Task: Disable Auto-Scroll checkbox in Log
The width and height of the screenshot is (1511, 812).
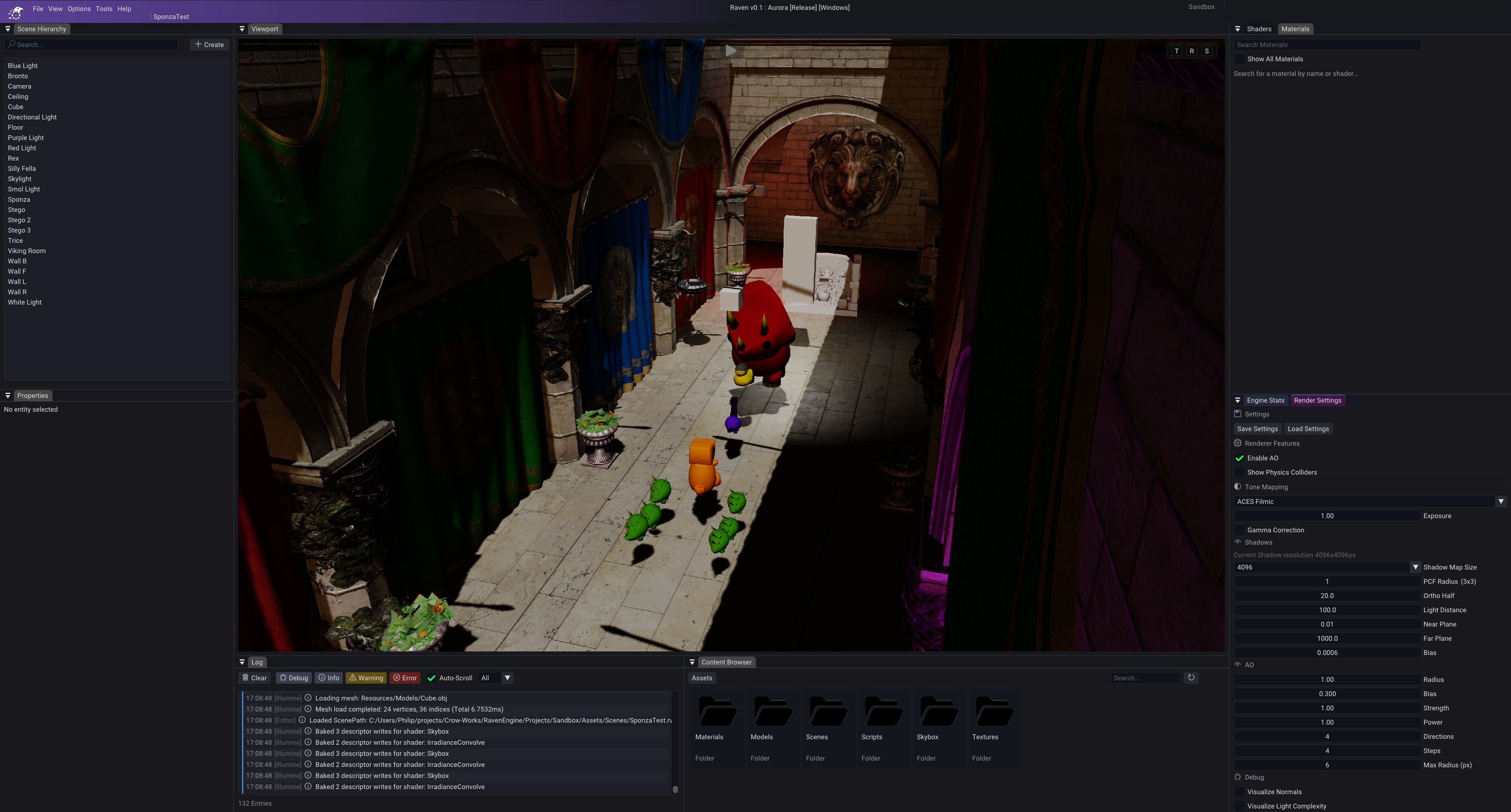Action: [432, 678]
